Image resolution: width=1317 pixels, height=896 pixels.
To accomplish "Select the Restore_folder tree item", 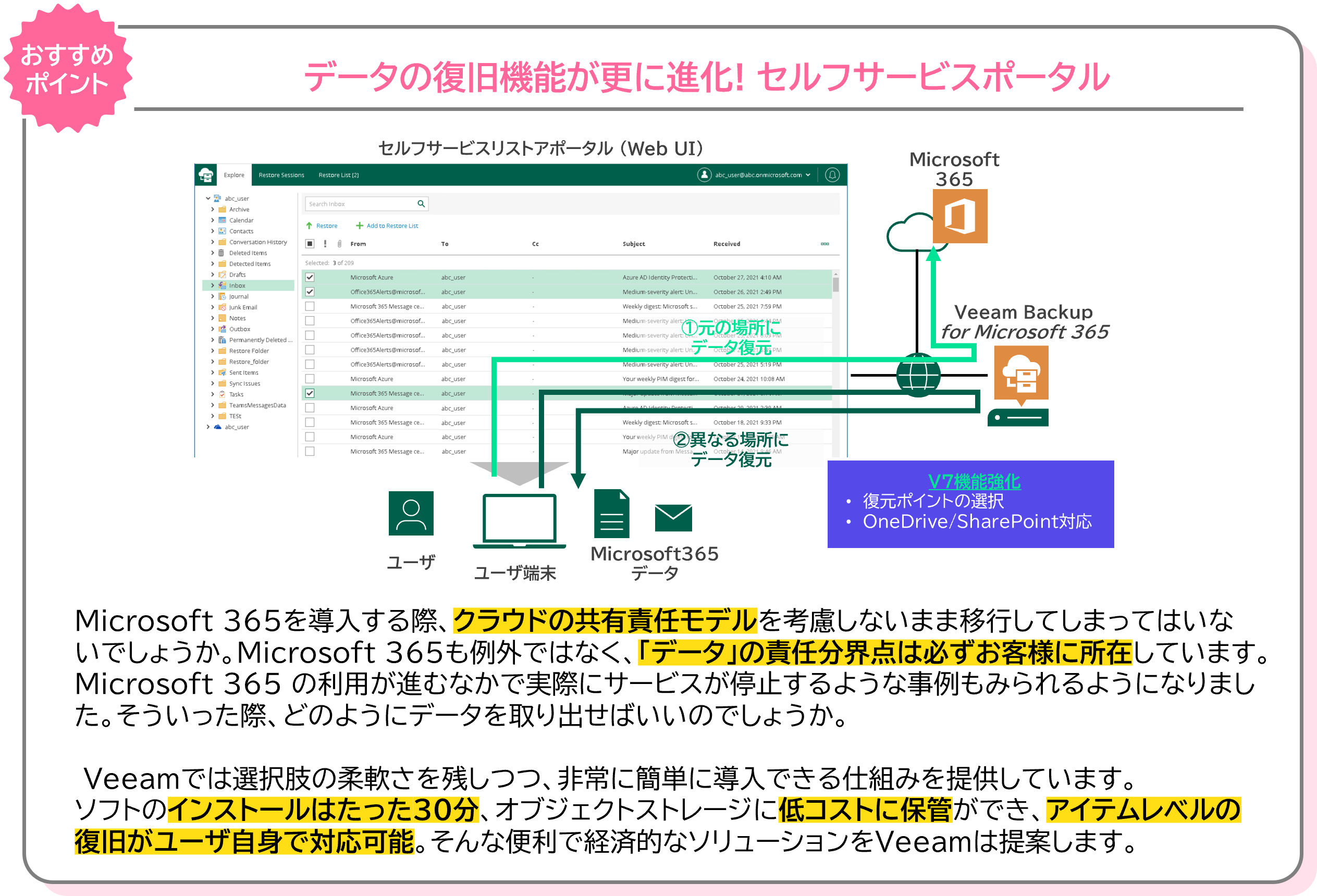I will [249, 362].
